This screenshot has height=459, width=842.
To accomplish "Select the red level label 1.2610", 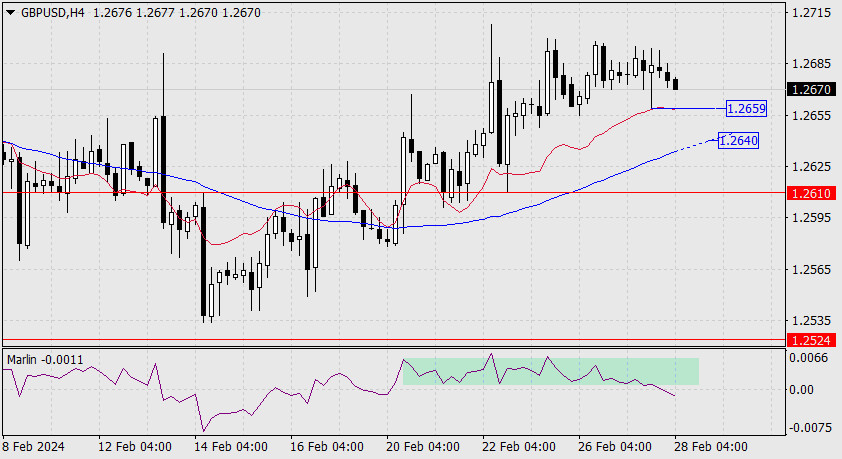I will (811, 193).
